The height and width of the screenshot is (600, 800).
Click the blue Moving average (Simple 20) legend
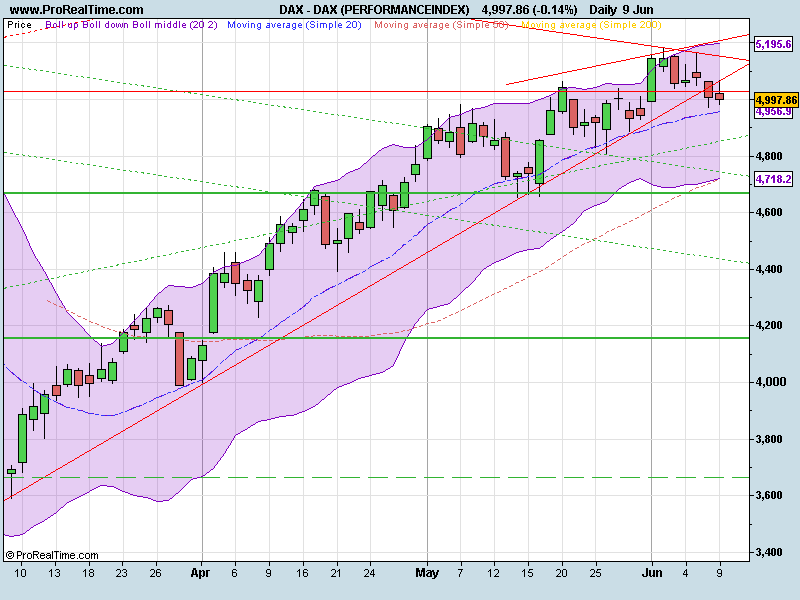(294, 24)
